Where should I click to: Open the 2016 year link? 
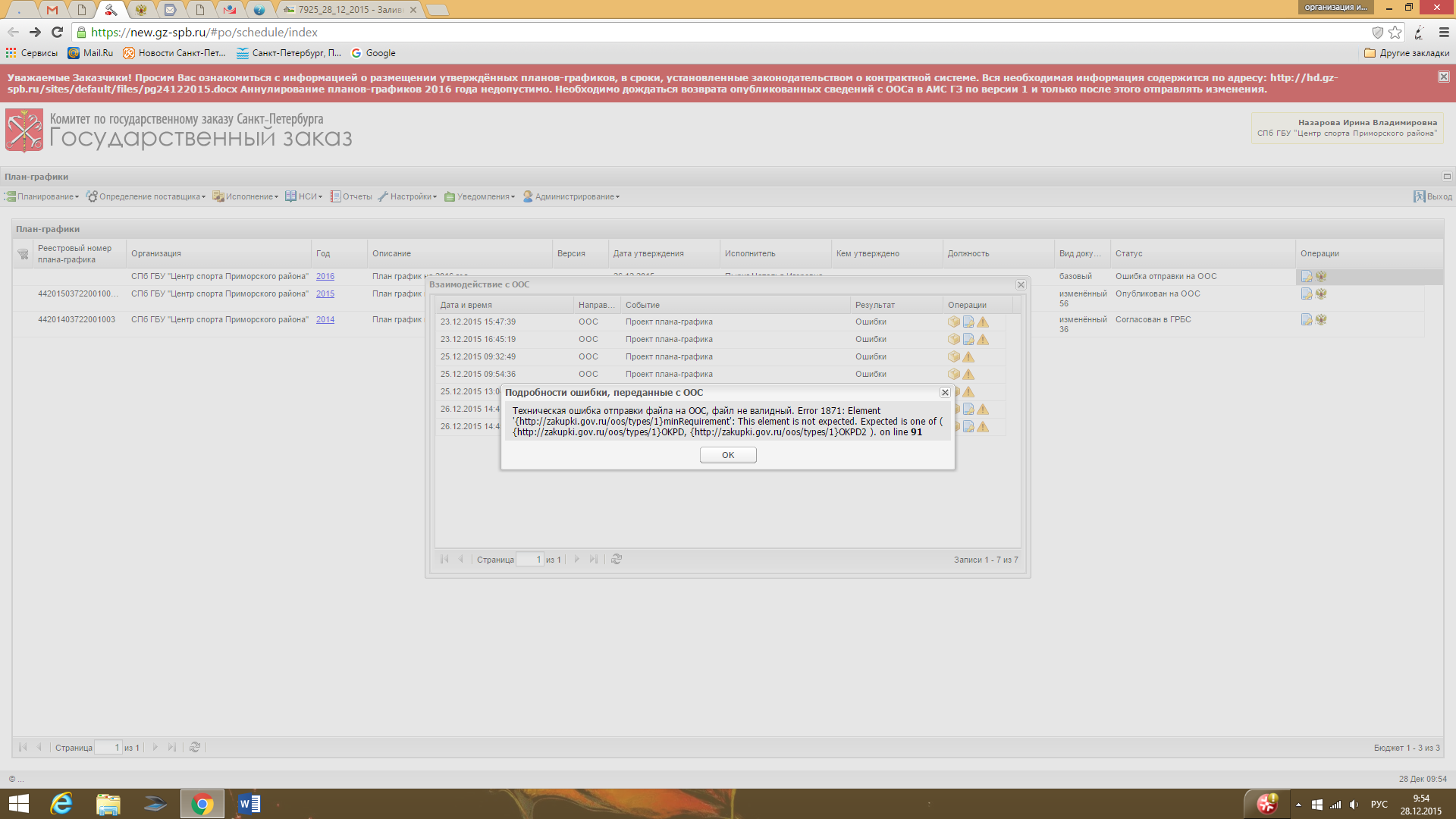tap(325, 277)
